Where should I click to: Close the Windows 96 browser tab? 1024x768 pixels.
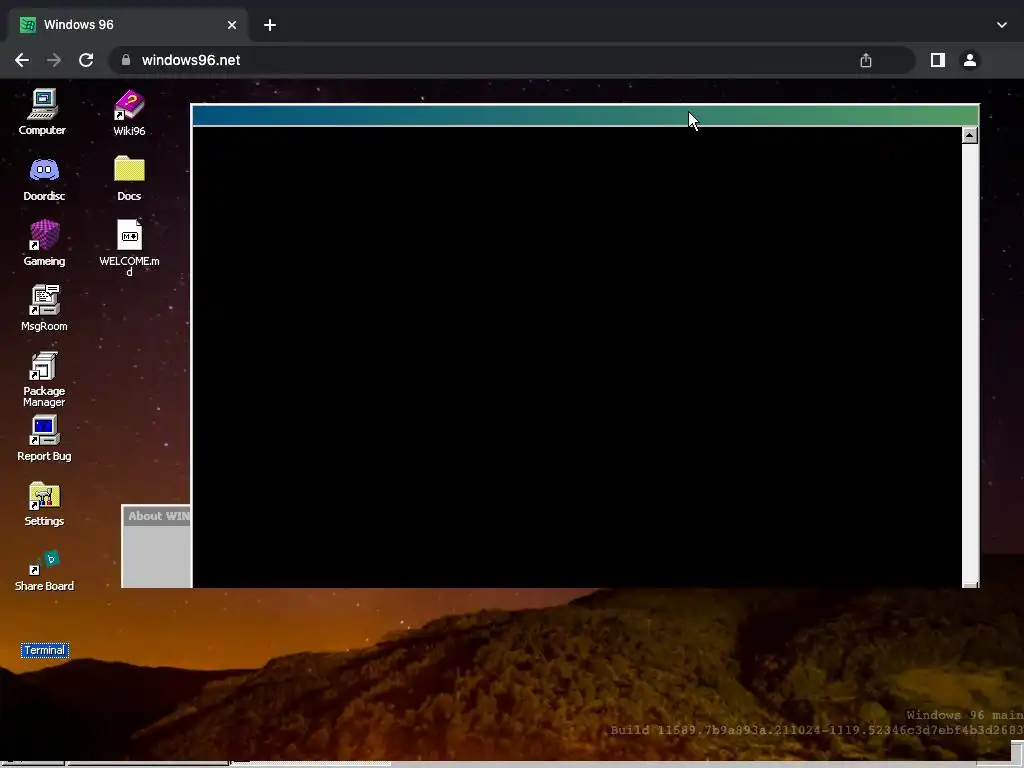pos(232,25)
